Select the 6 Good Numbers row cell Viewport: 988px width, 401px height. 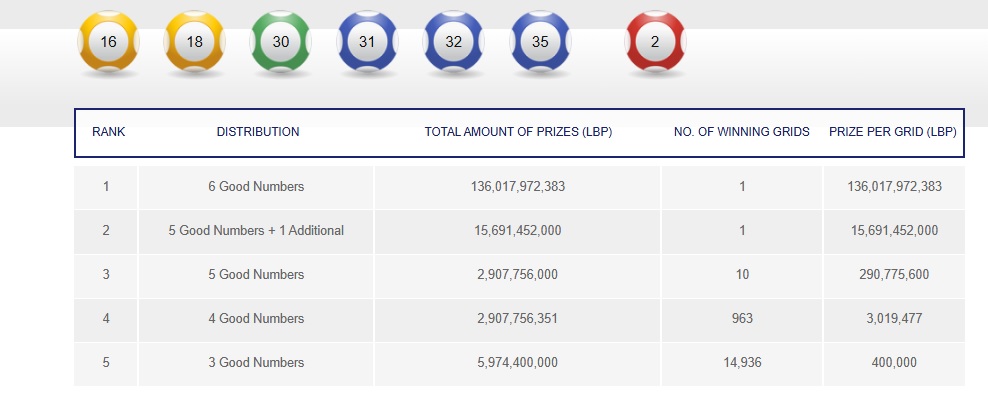[256, 187]
